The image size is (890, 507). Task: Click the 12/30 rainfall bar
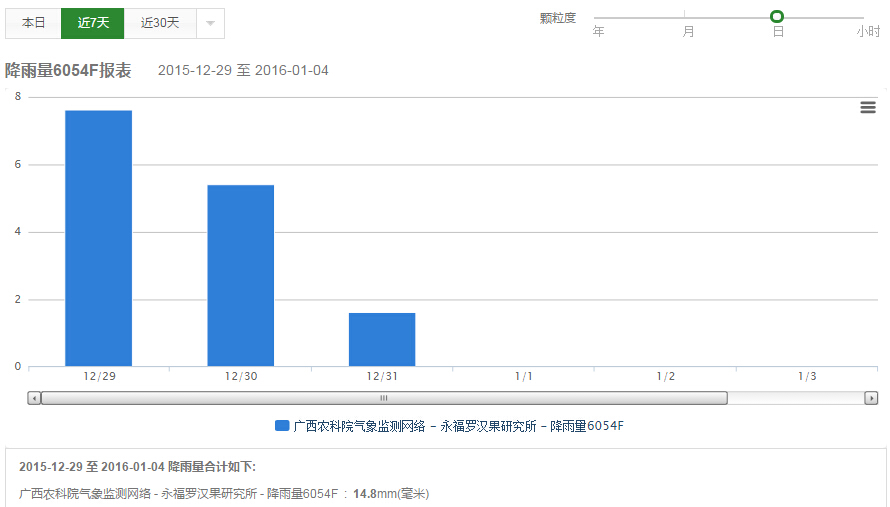tap(241, 275)
